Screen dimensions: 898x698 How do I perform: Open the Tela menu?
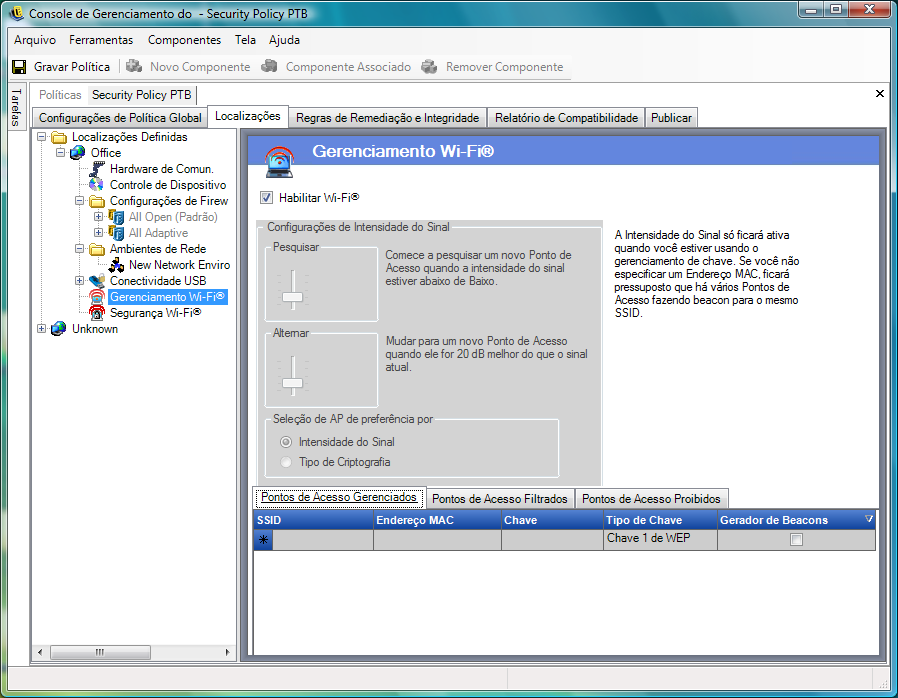[x=245, y=40]
